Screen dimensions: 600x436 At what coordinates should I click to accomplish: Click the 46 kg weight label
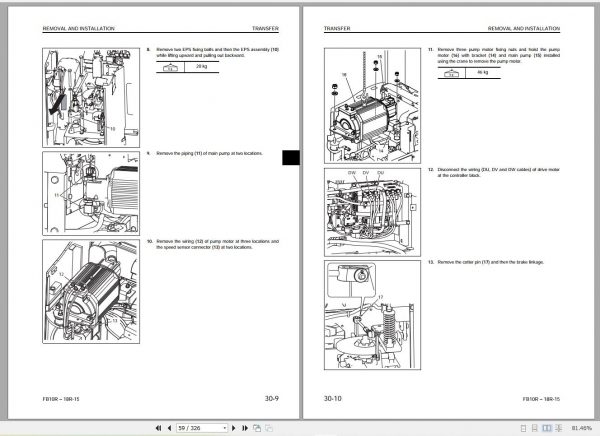[483, 72]
